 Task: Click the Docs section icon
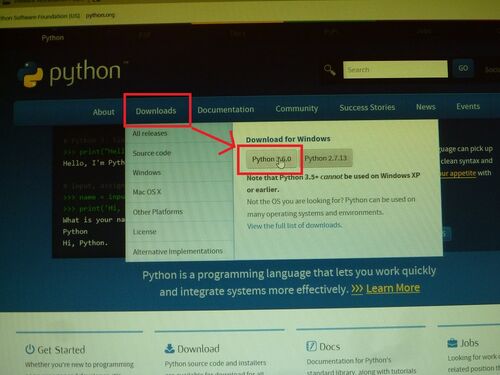[x=311, y=346]
